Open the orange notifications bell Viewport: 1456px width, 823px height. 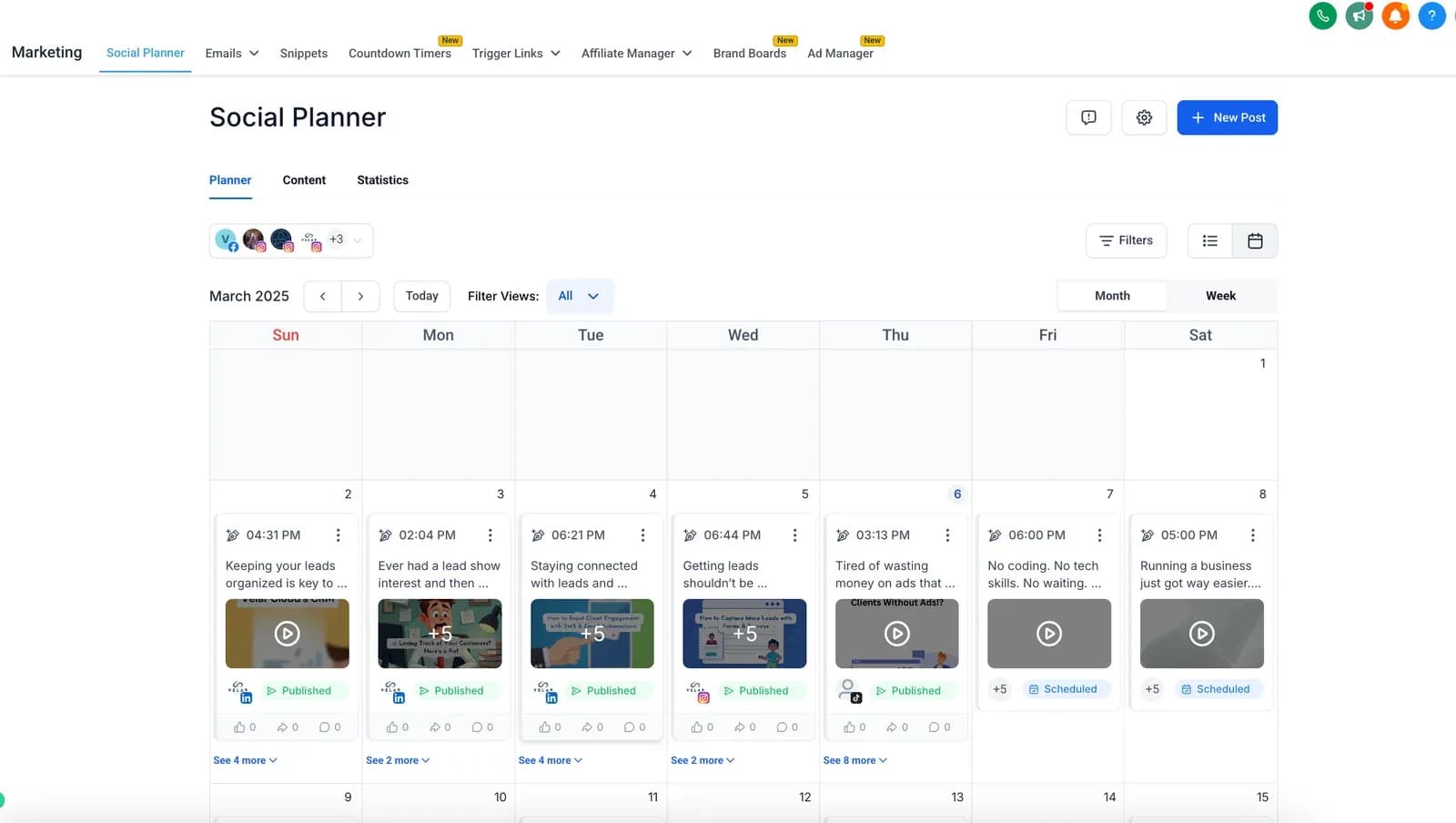click(1395, 15)
